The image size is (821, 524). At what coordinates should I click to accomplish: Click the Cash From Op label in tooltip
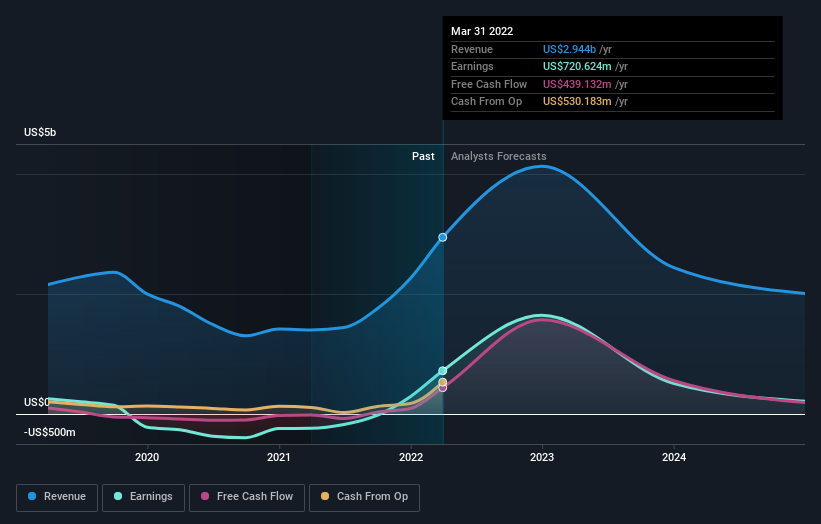click(x=486, y=102)
